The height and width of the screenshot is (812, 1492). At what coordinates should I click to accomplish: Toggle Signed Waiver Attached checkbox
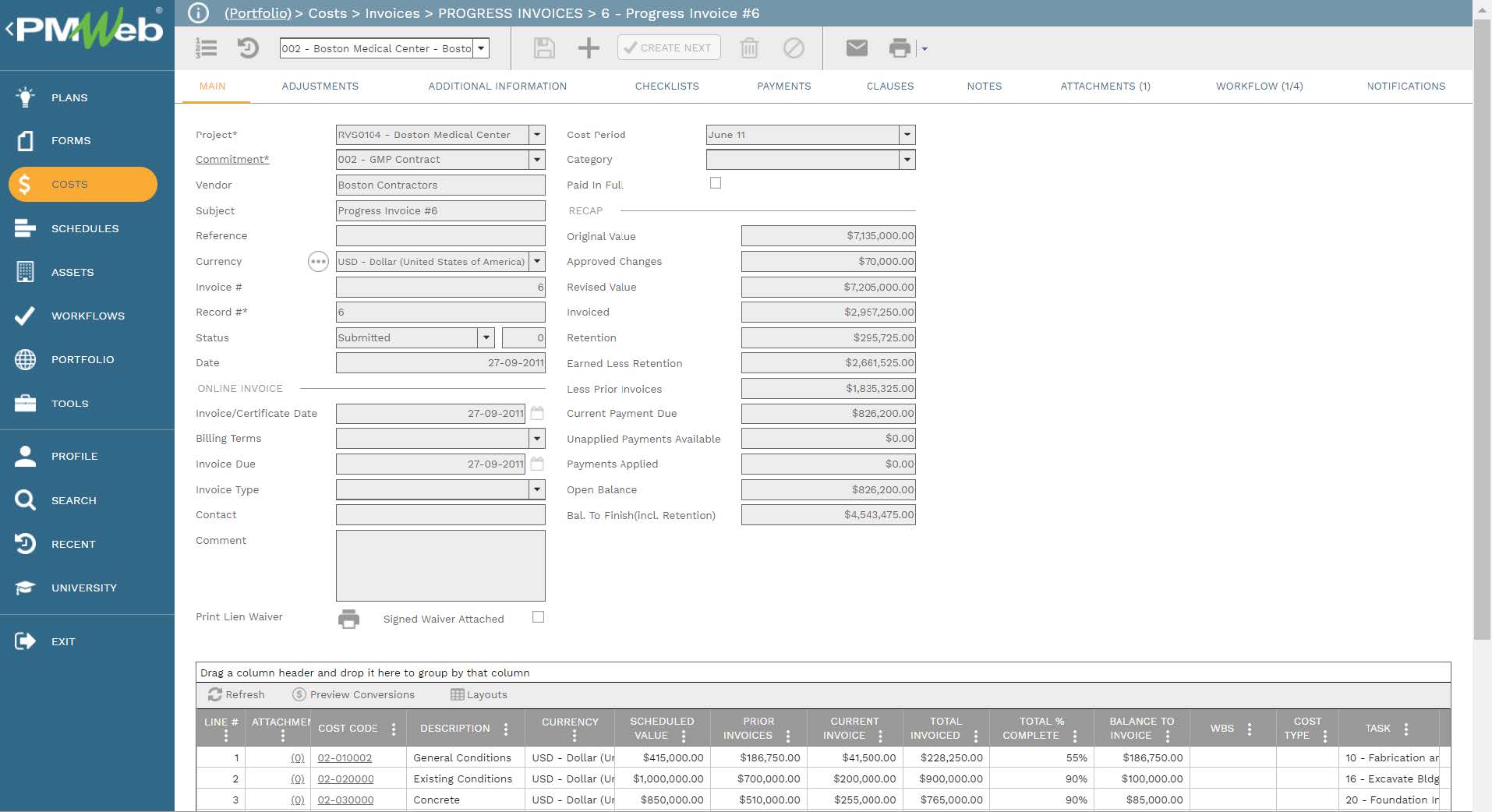click(x=538, y=617)
